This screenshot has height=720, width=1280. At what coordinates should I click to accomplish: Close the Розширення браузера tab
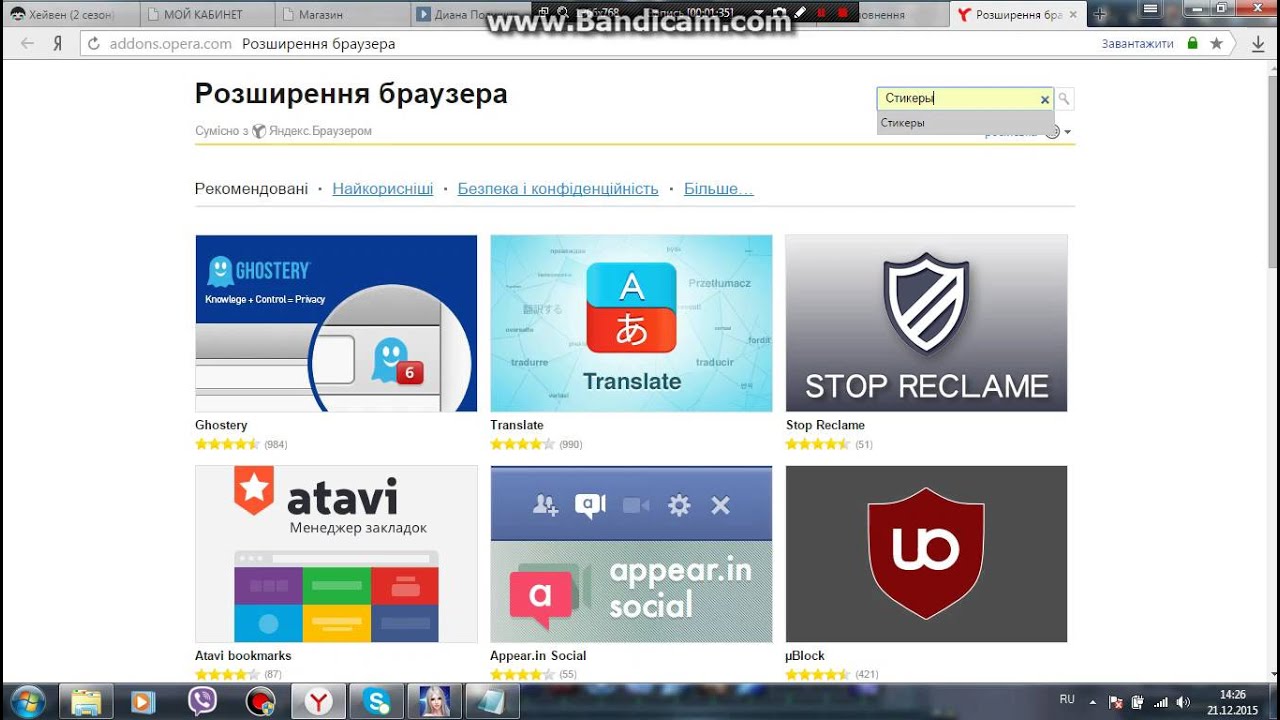[x=1073, y=15]
